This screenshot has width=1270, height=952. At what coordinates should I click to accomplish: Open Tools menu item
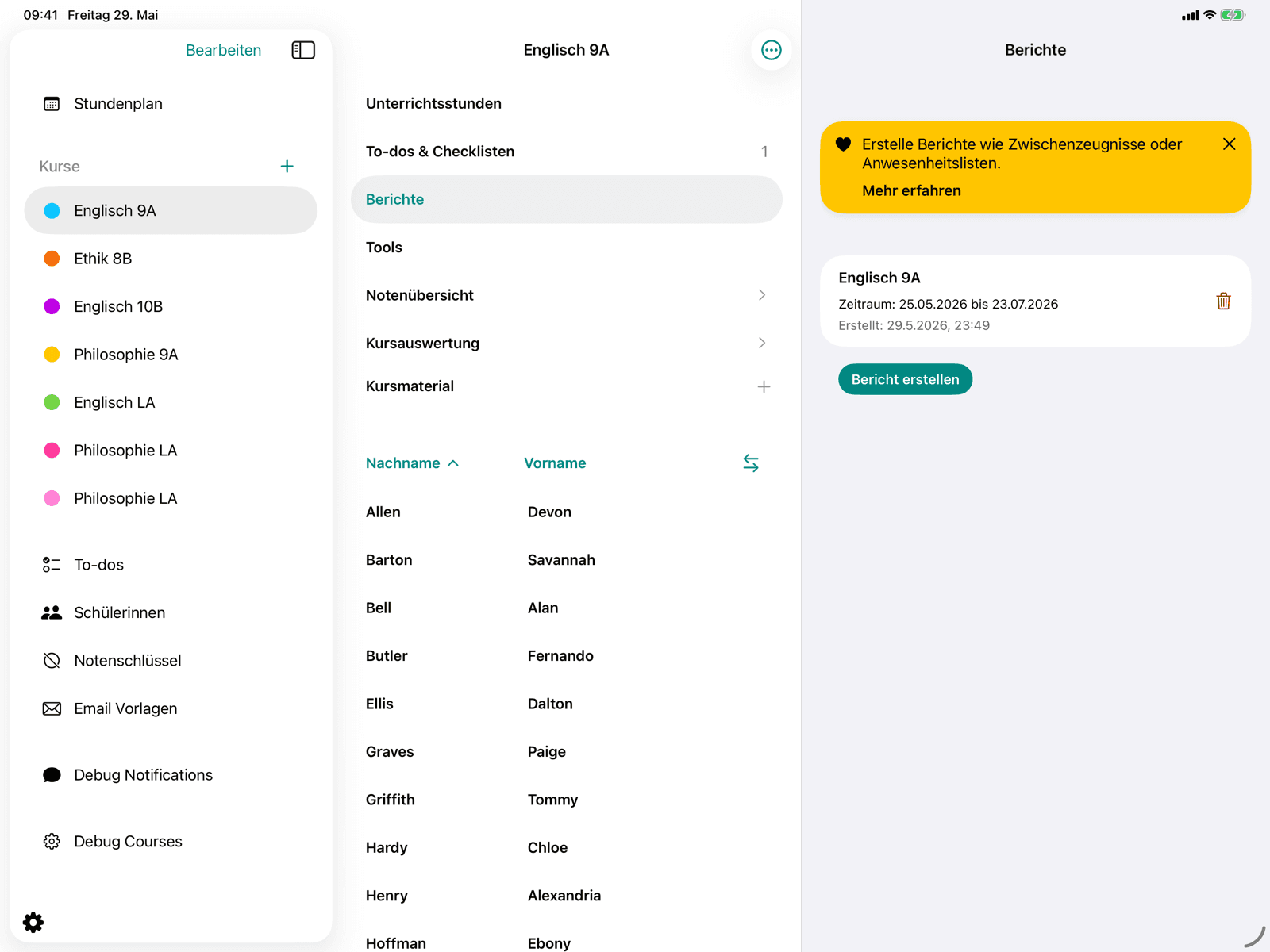point(567,248)
